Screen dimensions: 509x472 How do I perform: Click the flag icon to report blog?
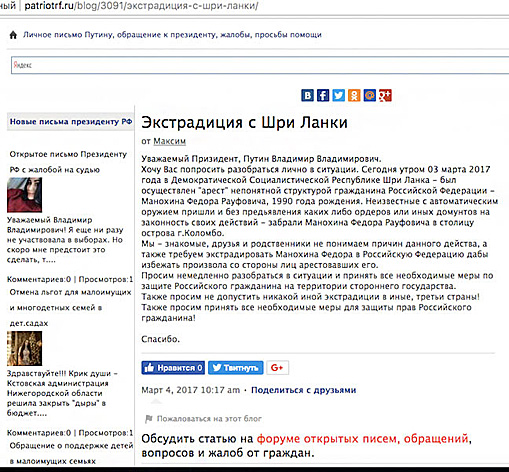click(x=149, y=419)
